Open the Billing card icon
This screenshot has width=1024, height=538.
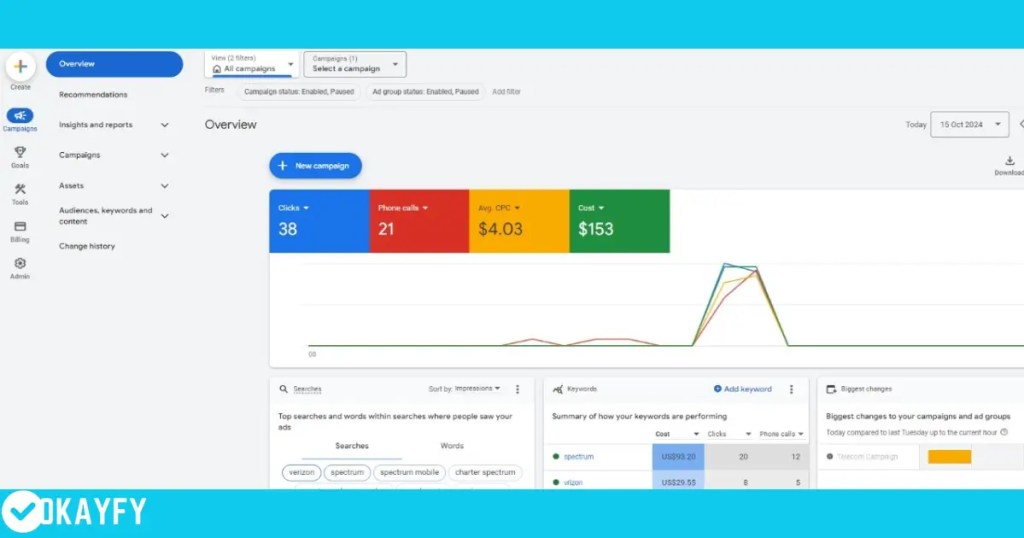[20, 227]
